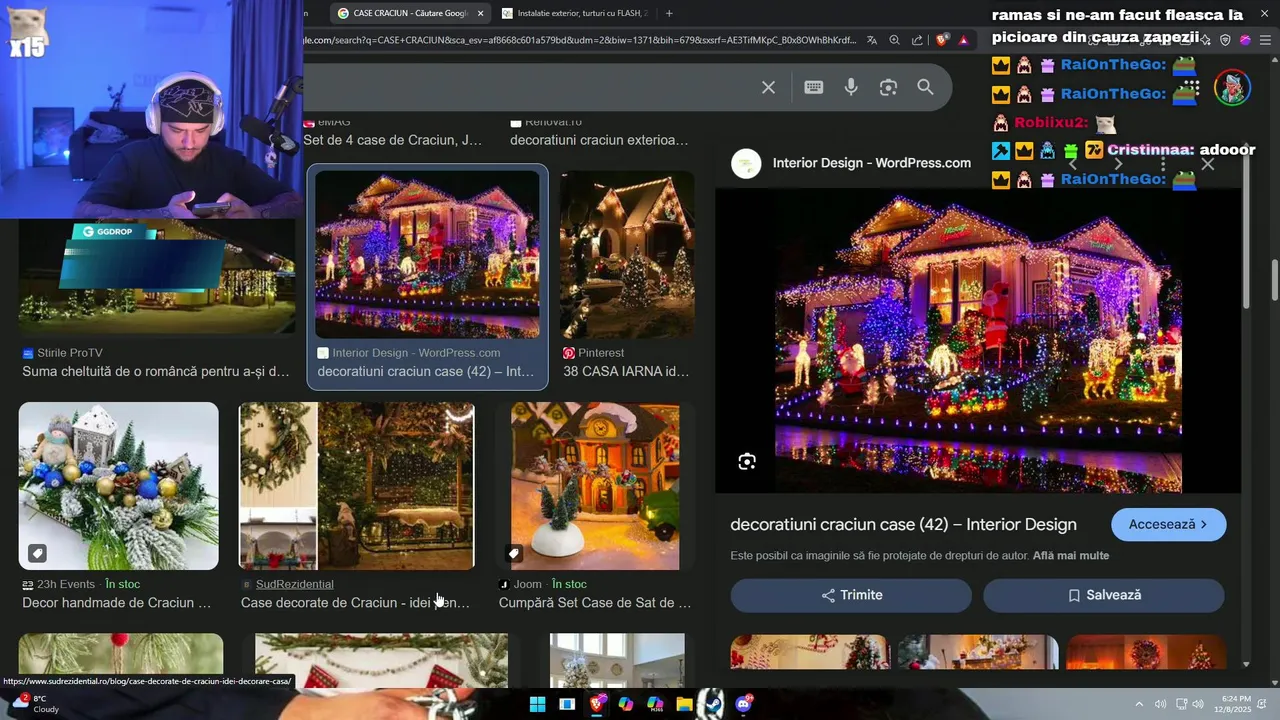Select the SudRezidential wreath collage thumbnail
Screen dimensions: 1280x720
(x=356, y=486)
